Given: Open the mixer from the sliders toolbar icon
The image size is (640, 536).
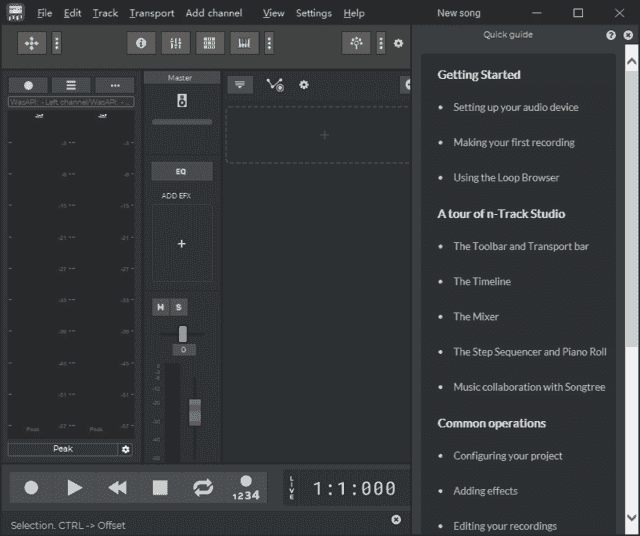Looking at the screenshot, I should 174,44.
